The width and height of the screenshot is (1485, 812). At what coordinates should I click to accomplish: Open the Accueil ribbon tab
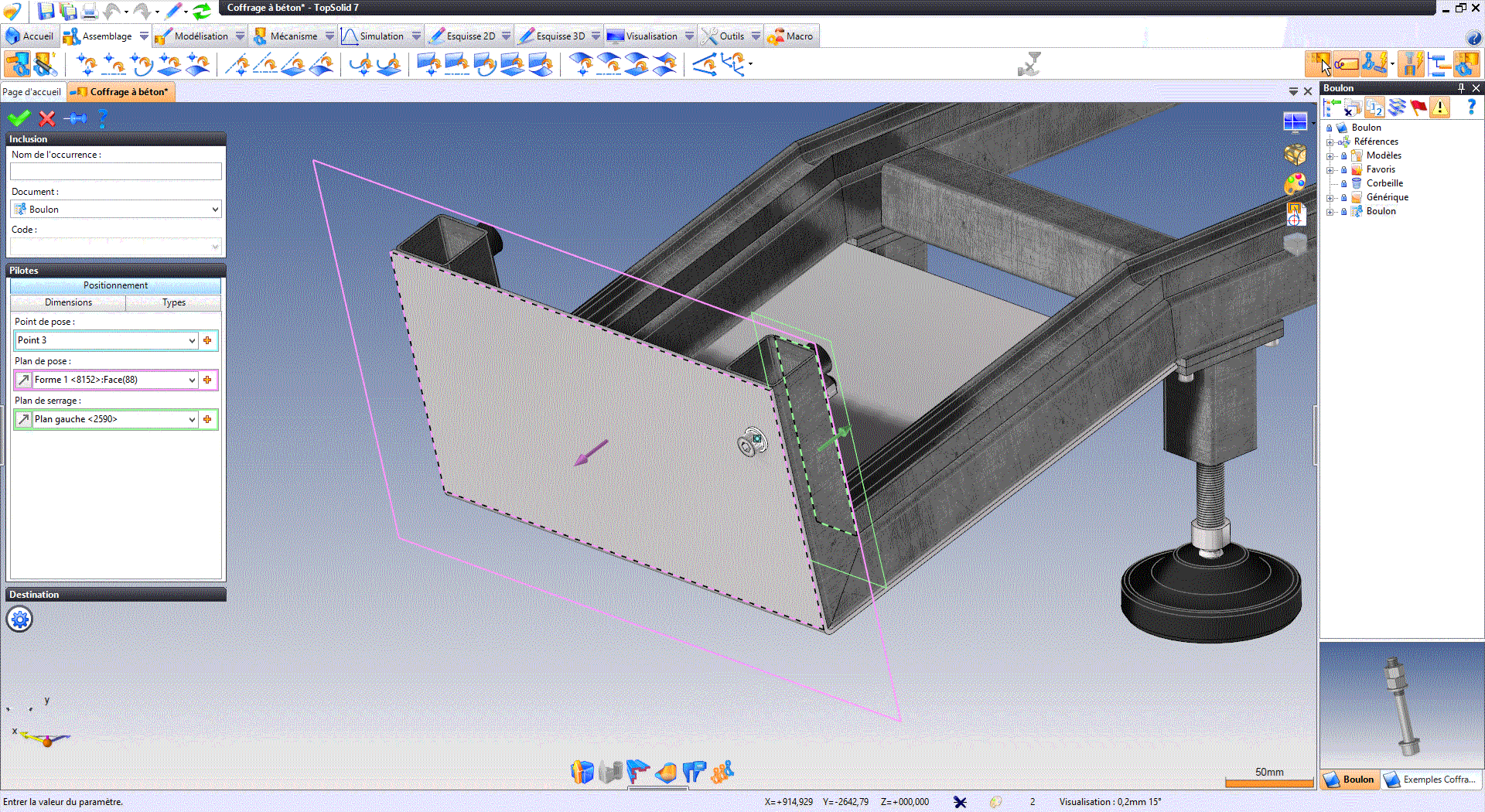(29, 36)
